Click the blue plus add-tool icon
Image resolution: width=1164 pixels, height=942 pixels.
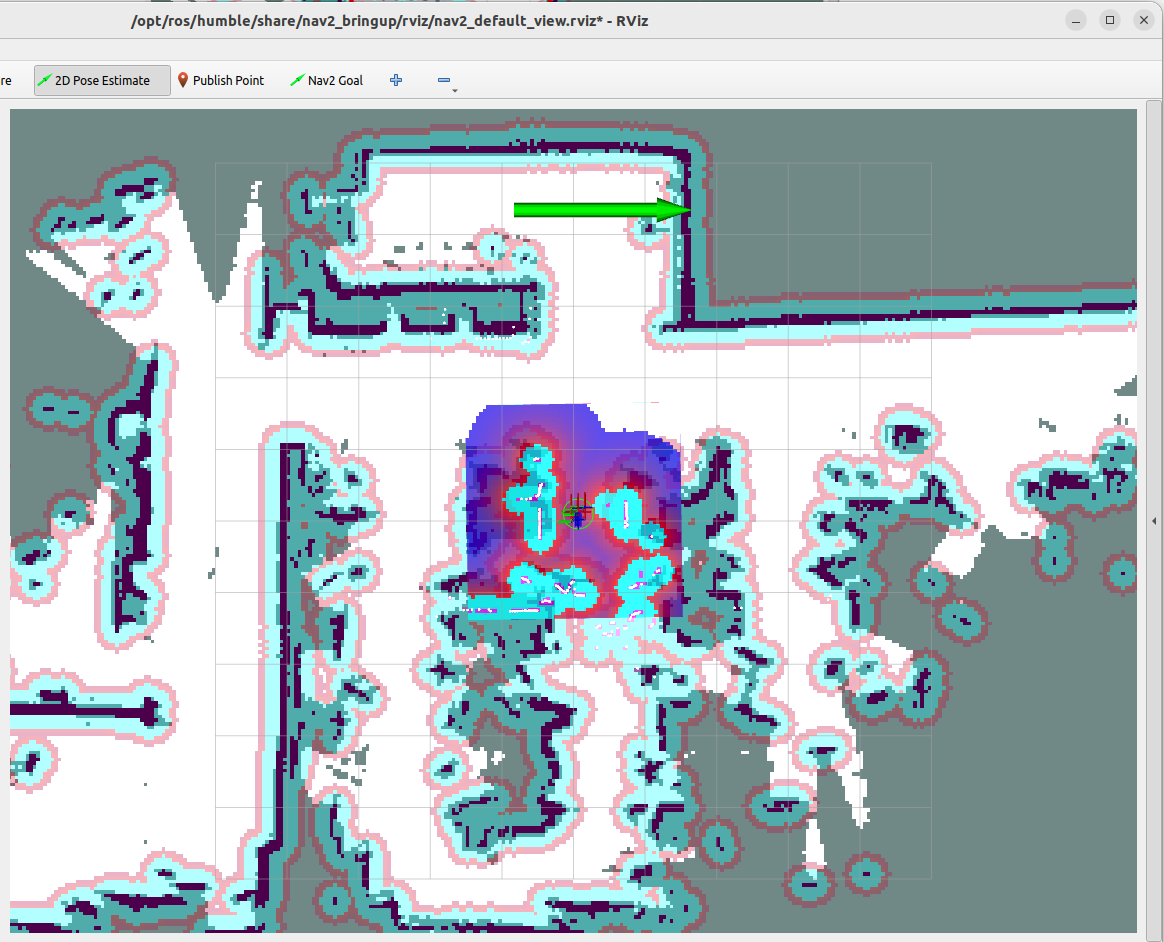pyautogui.click(x=396, y=81)
